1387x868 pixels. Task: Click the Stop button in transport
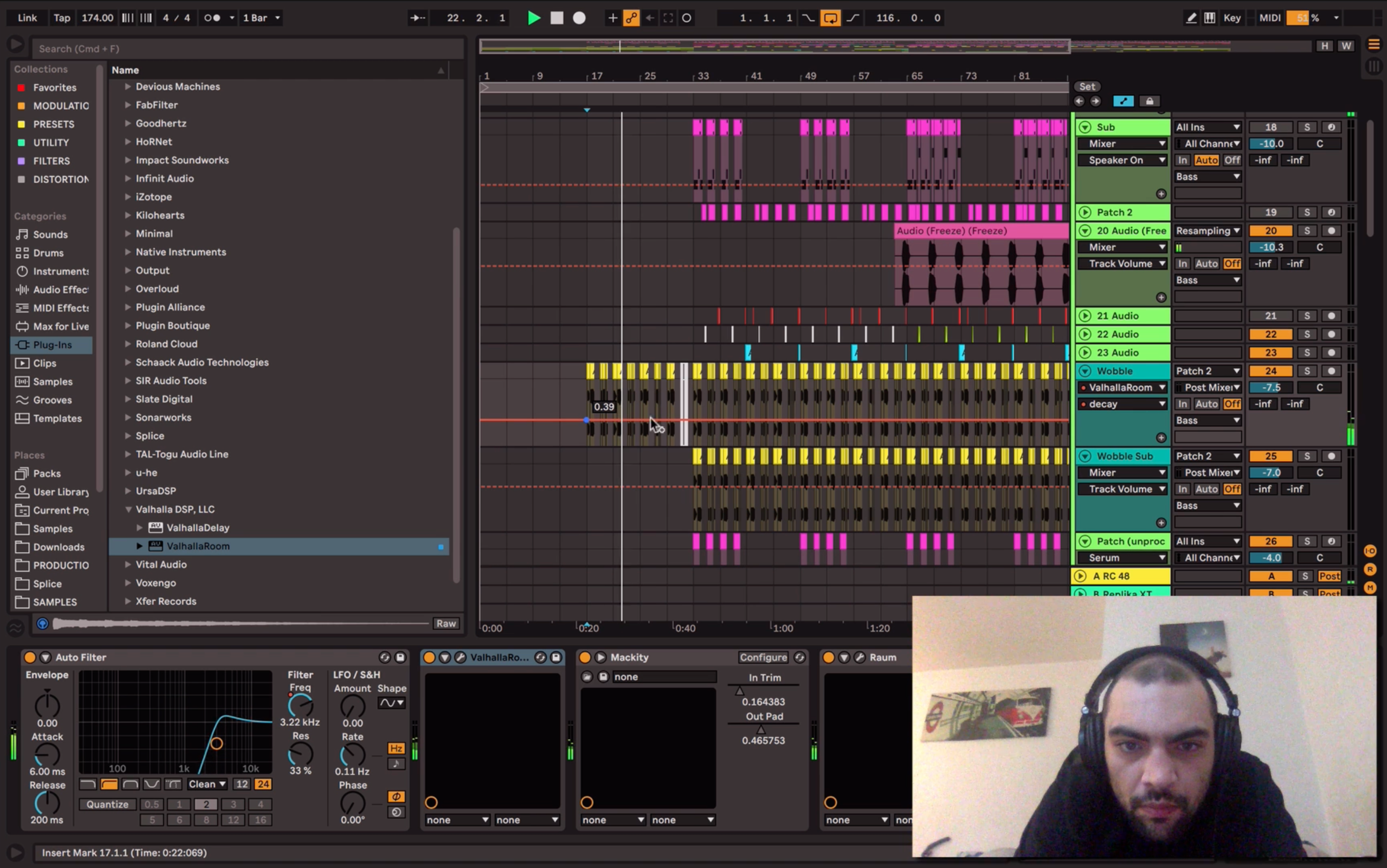click(556, 17)
